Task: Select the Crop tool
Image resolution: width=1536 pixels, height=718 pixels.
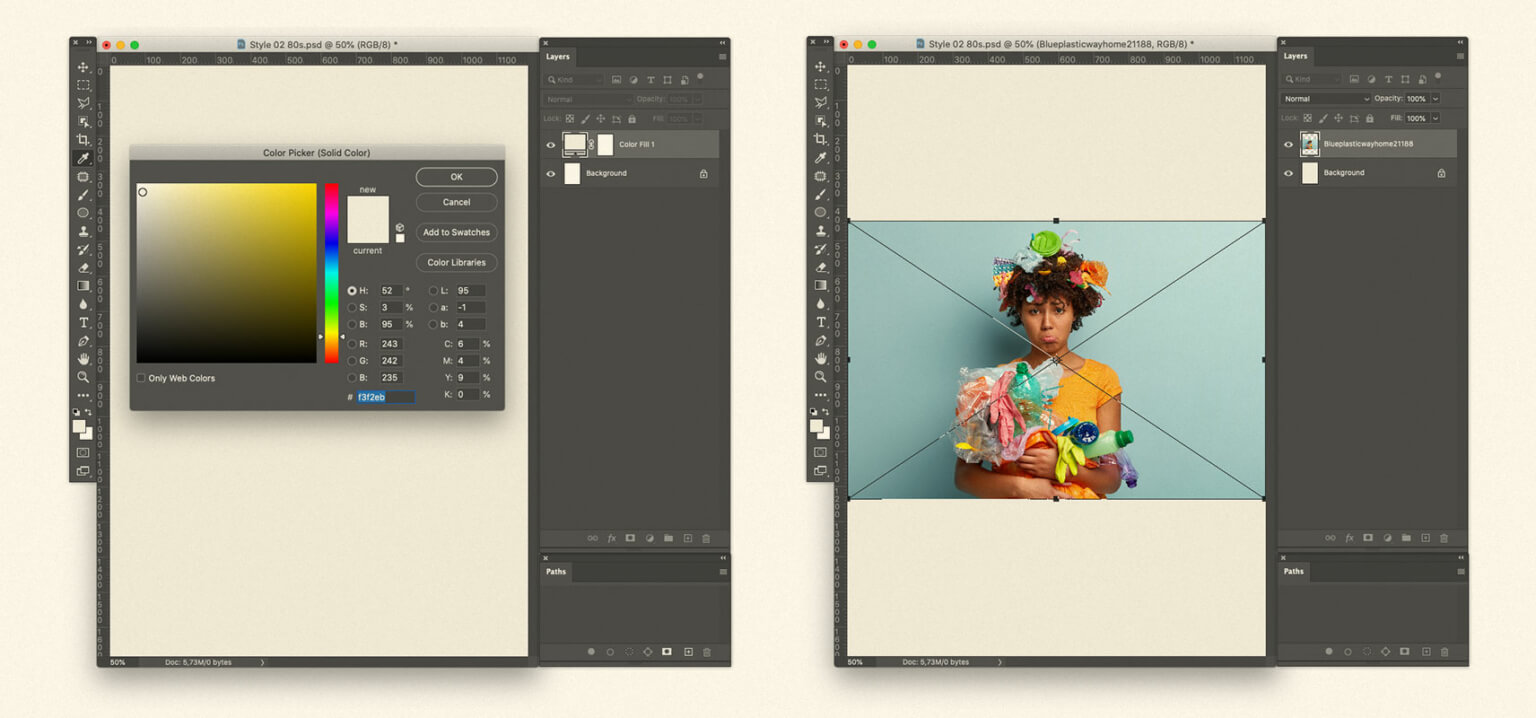Action: 83,140
